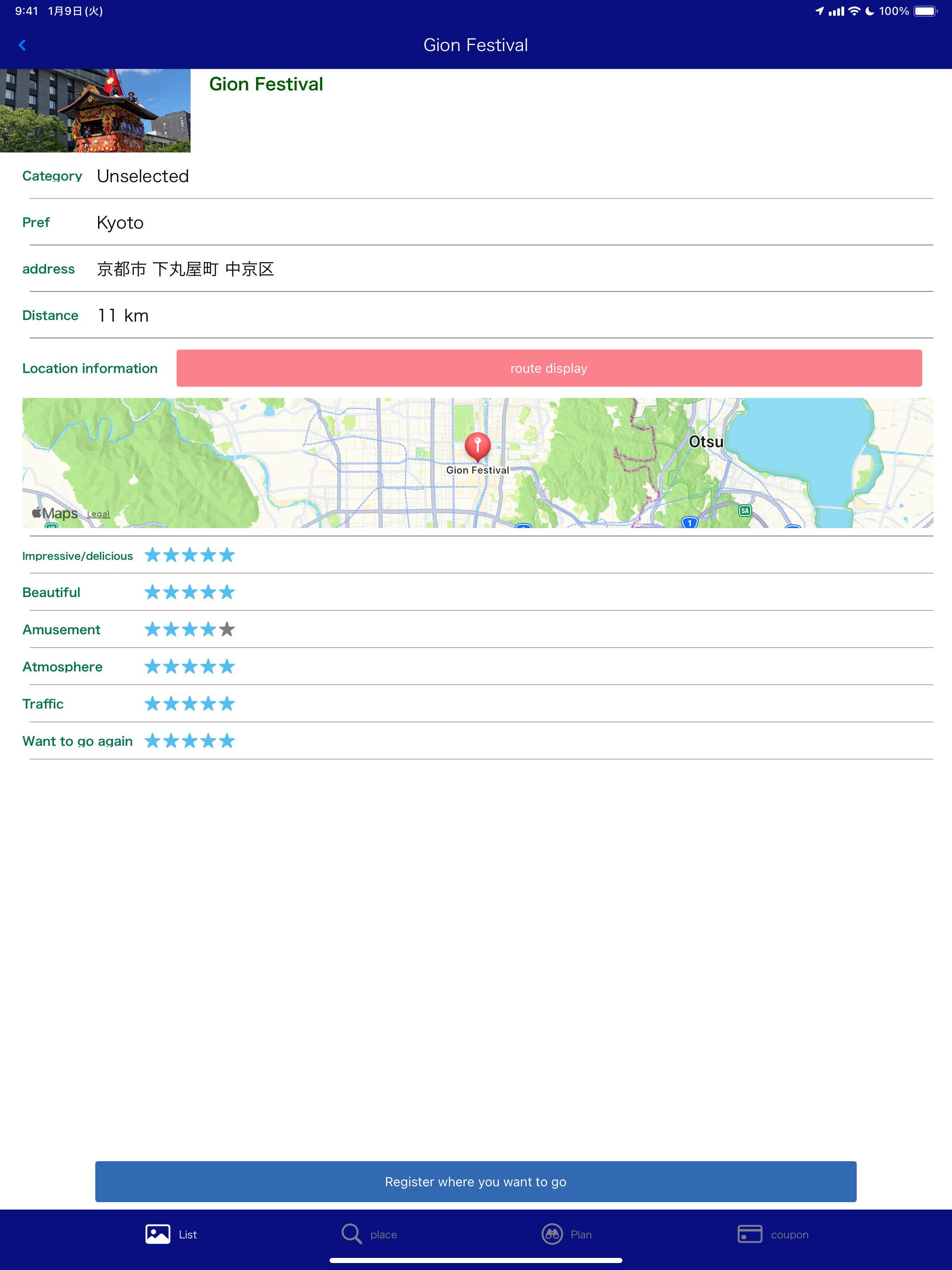952x1270 pixels.
Task: Switch to the Plan tab label
Action: tap(581, 1234)
